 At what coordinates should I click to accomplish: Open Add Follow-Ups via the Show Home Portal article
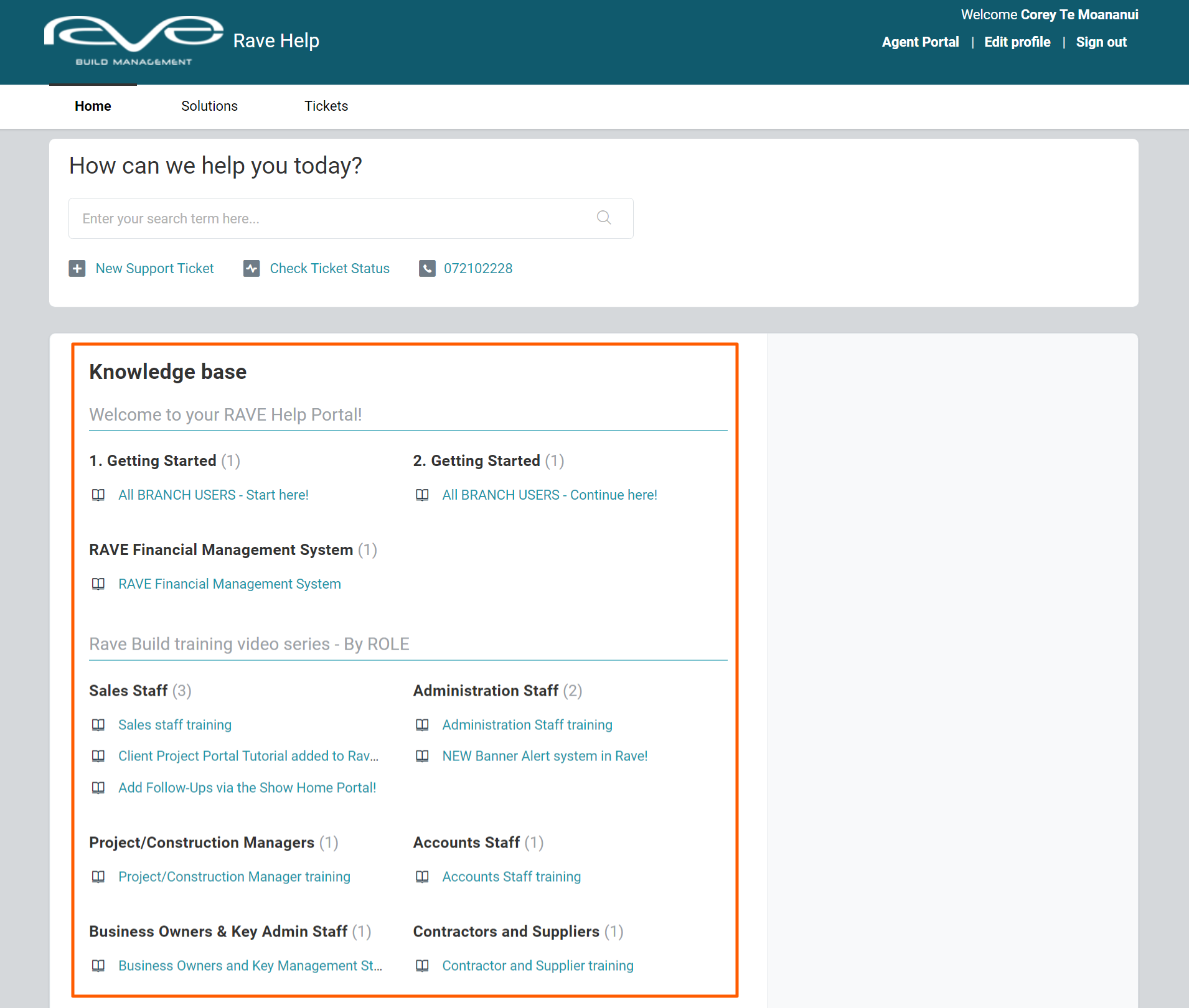point(247,788)
